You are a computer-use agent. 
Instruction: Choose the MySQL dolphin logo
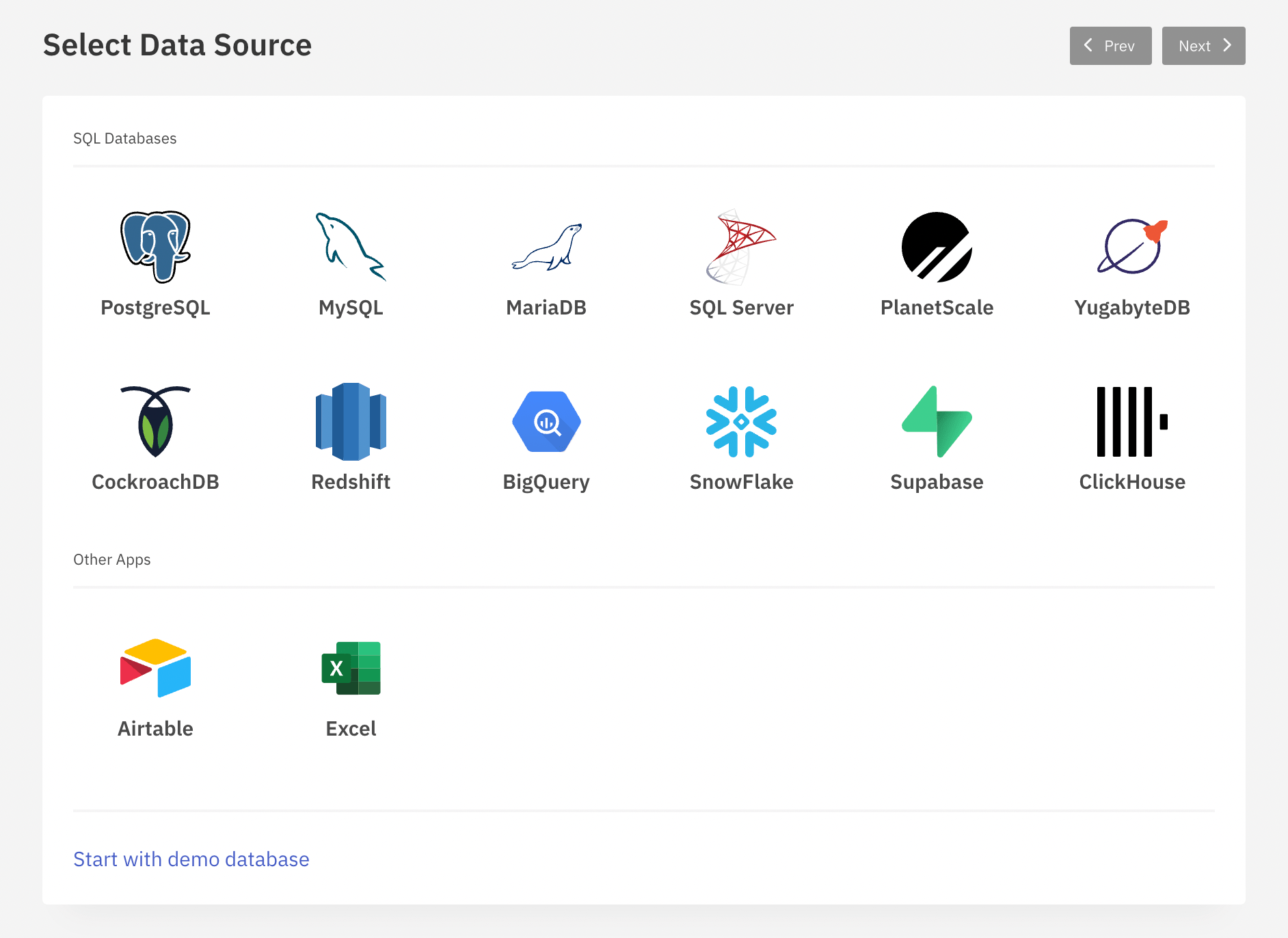(351, 247)
